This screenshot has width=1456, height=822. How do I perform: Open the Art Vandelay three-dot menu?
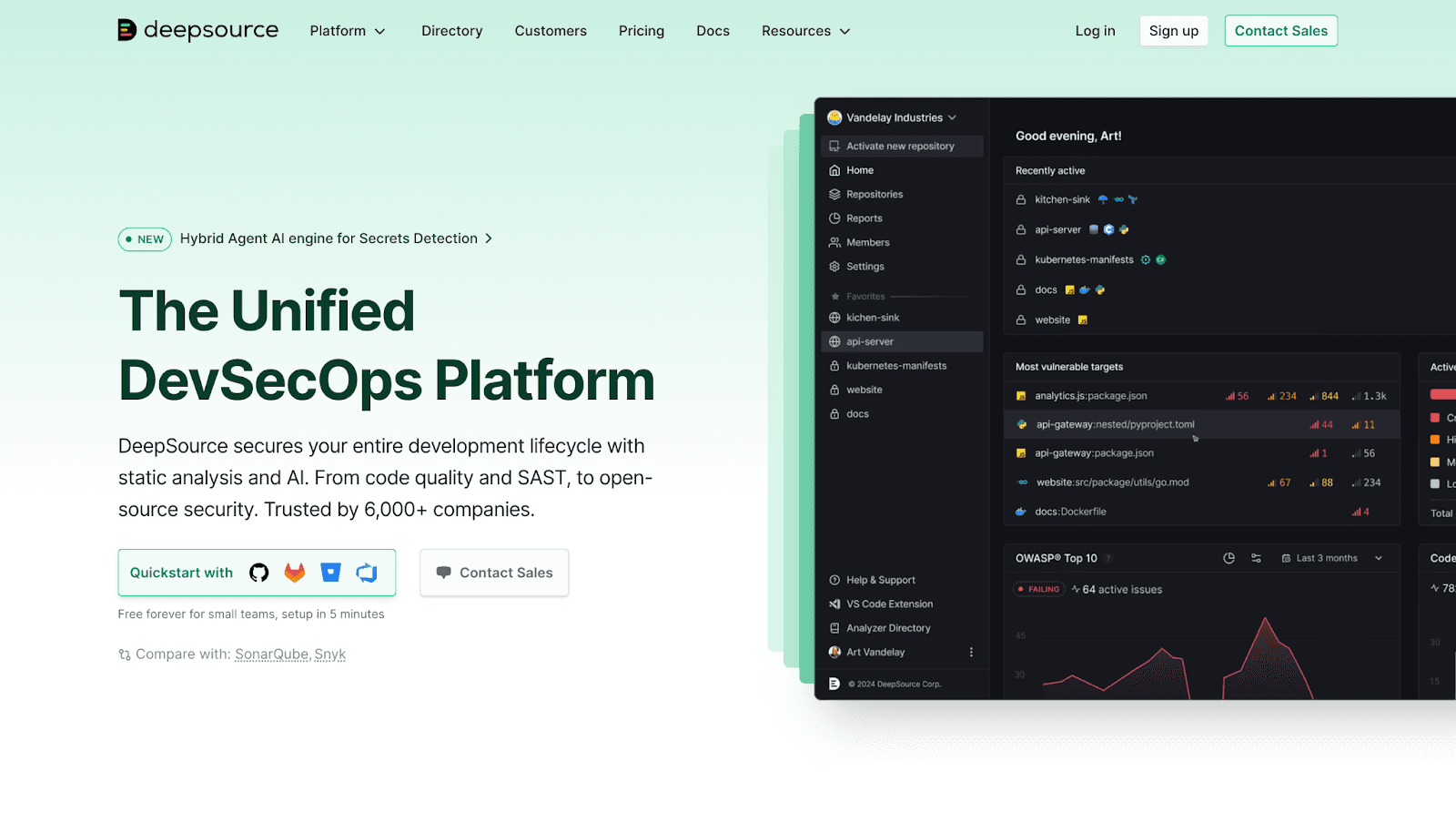(x=971, y=653)
